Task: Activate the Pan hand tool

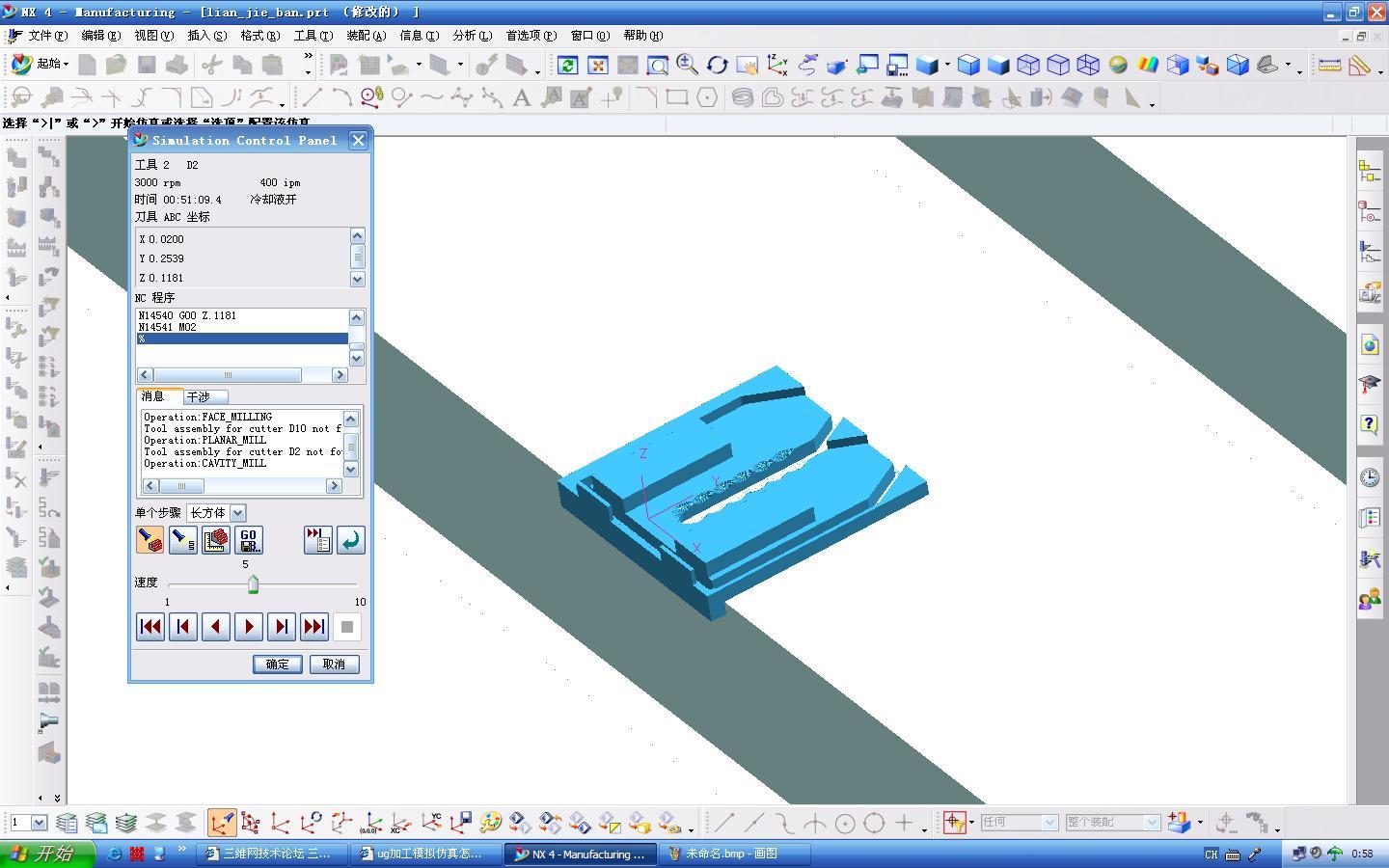Action: point(748,65)
